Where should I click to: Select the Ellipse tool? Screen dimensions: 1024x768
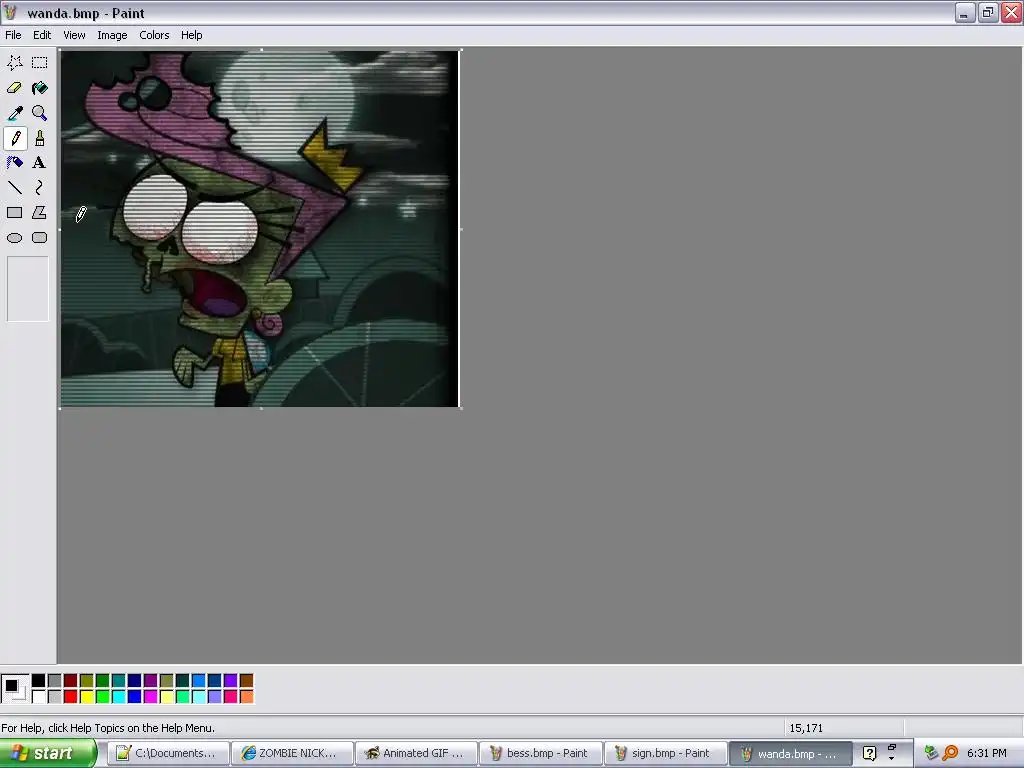14,238
